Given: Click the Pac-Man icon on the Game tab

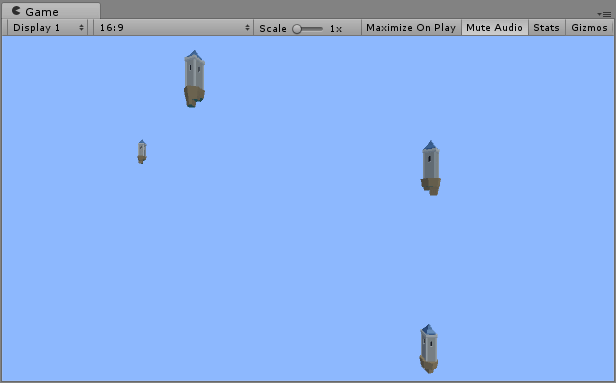Looking at the screenshot, I should click(16, 11).
